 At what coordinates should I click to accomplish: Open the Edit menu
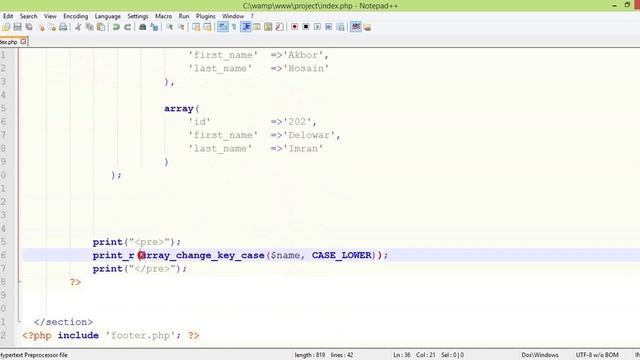point(8,16)
